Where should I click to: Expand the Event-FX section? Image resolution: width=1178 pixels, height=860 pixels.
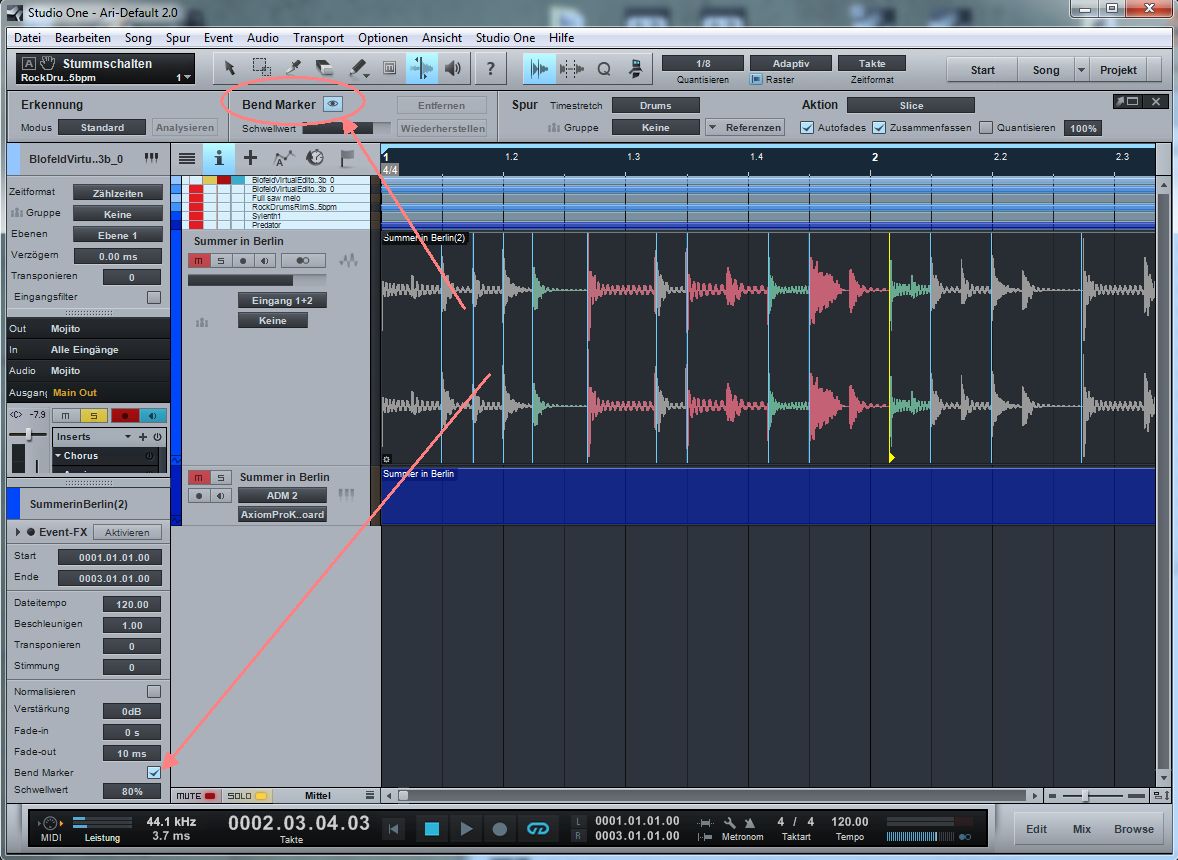(x=17, y=532)
